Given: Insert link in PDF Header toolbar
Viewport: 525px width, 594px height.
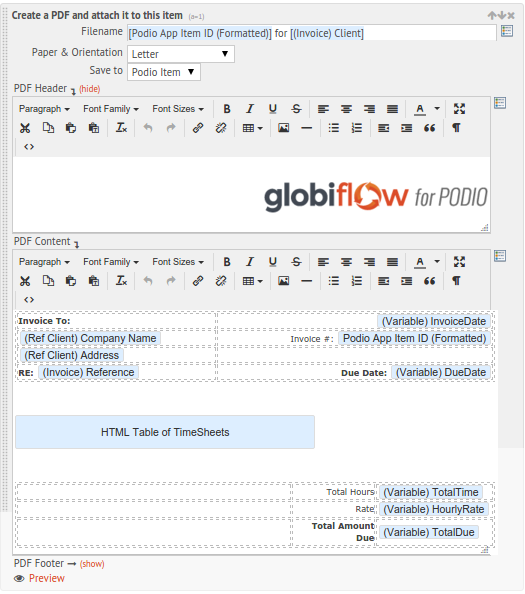Looking at the screenshot, I should click(x=198, y=128).
